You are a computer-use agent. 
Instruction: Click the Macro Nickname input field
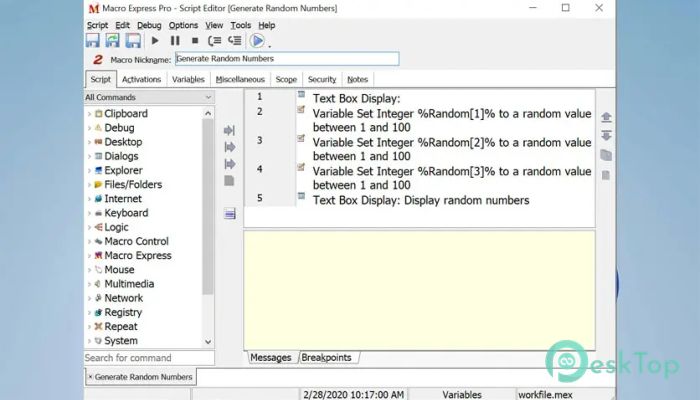pos(287,58)
